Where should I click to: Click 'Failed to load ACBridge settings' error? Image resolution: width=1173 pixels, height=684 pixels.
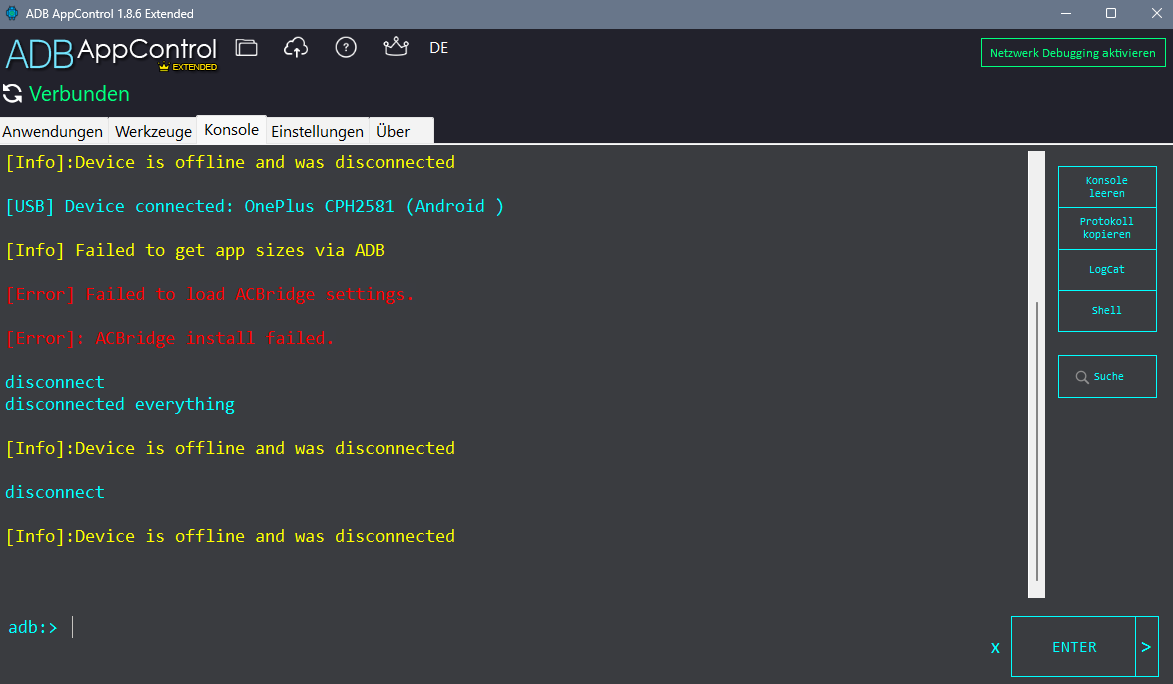coord(209,295)
